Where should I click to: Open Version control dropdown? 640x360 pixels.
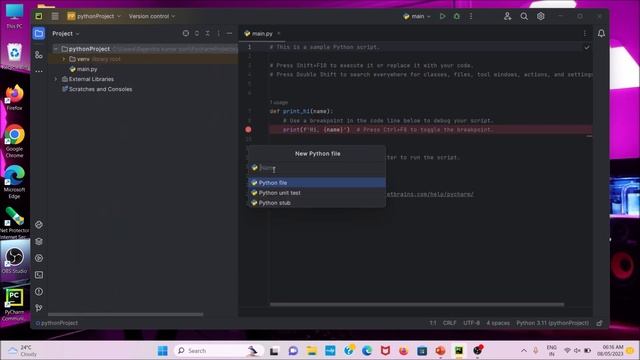click(x=152, y=16)
